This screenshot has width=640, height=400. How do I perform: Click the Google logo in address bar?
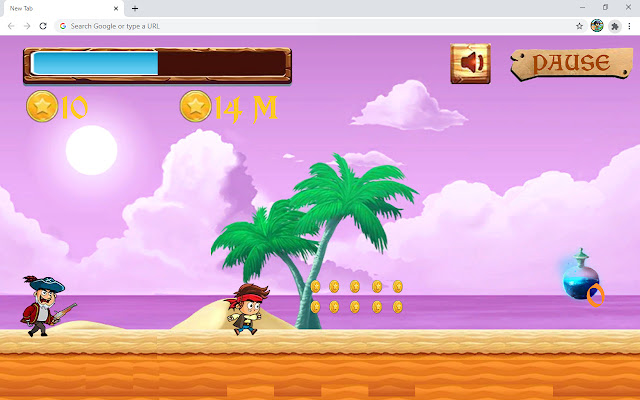(63, 26)
